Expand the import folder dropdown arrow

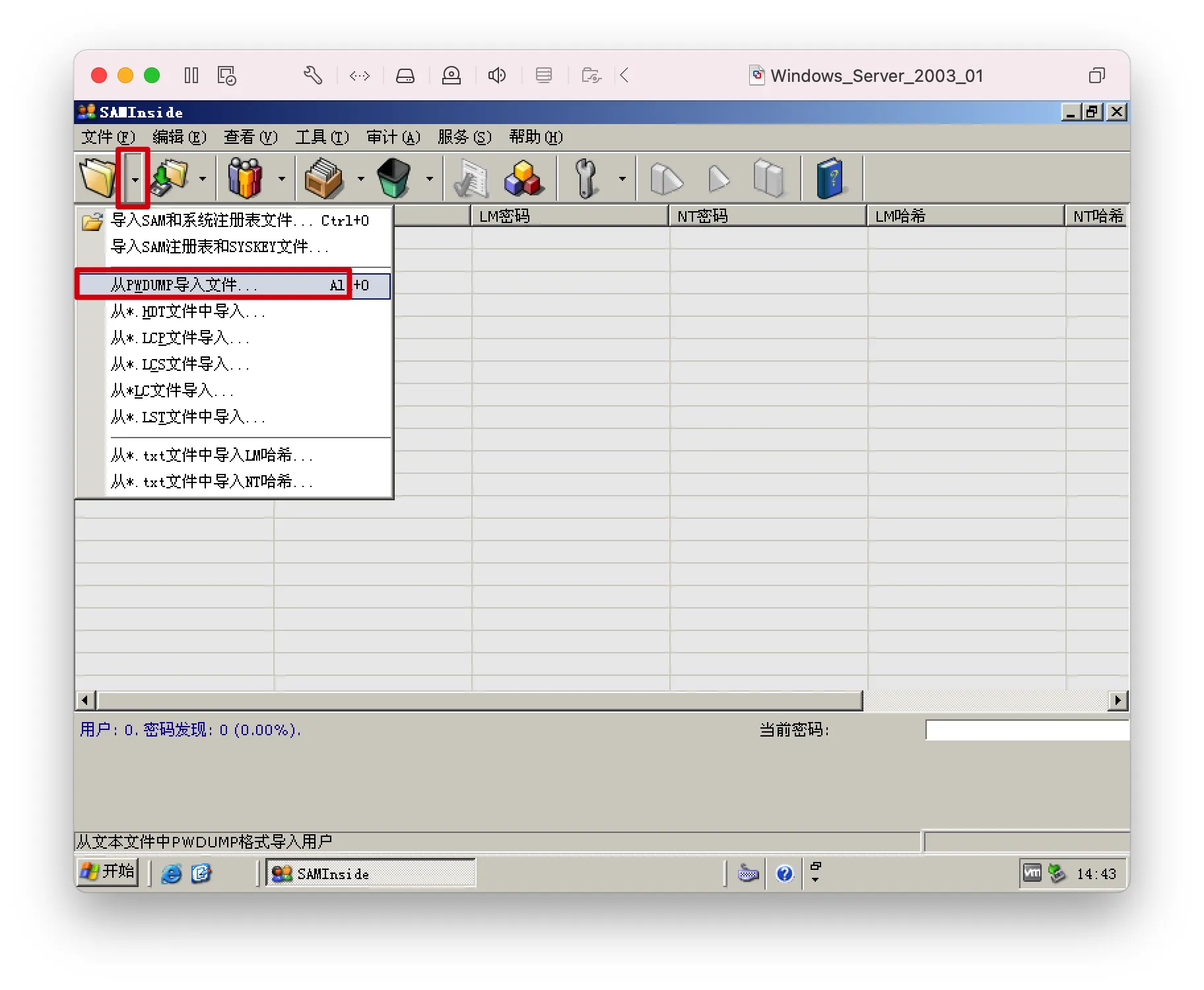tap(135, 179)
